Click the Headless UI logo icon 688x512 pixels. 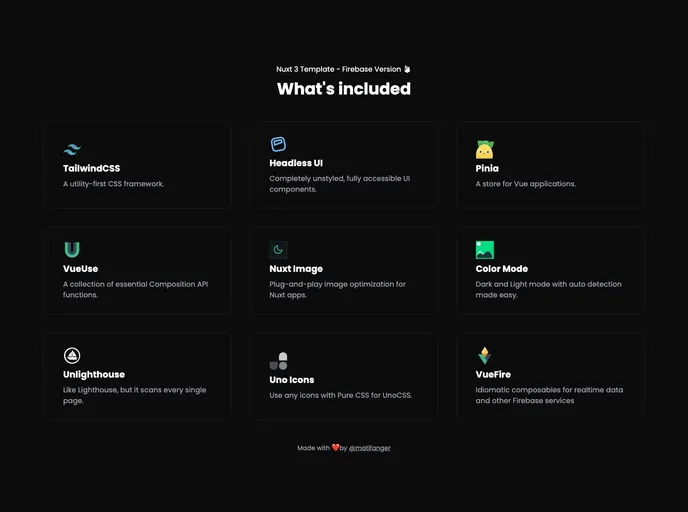click(278, 144)
